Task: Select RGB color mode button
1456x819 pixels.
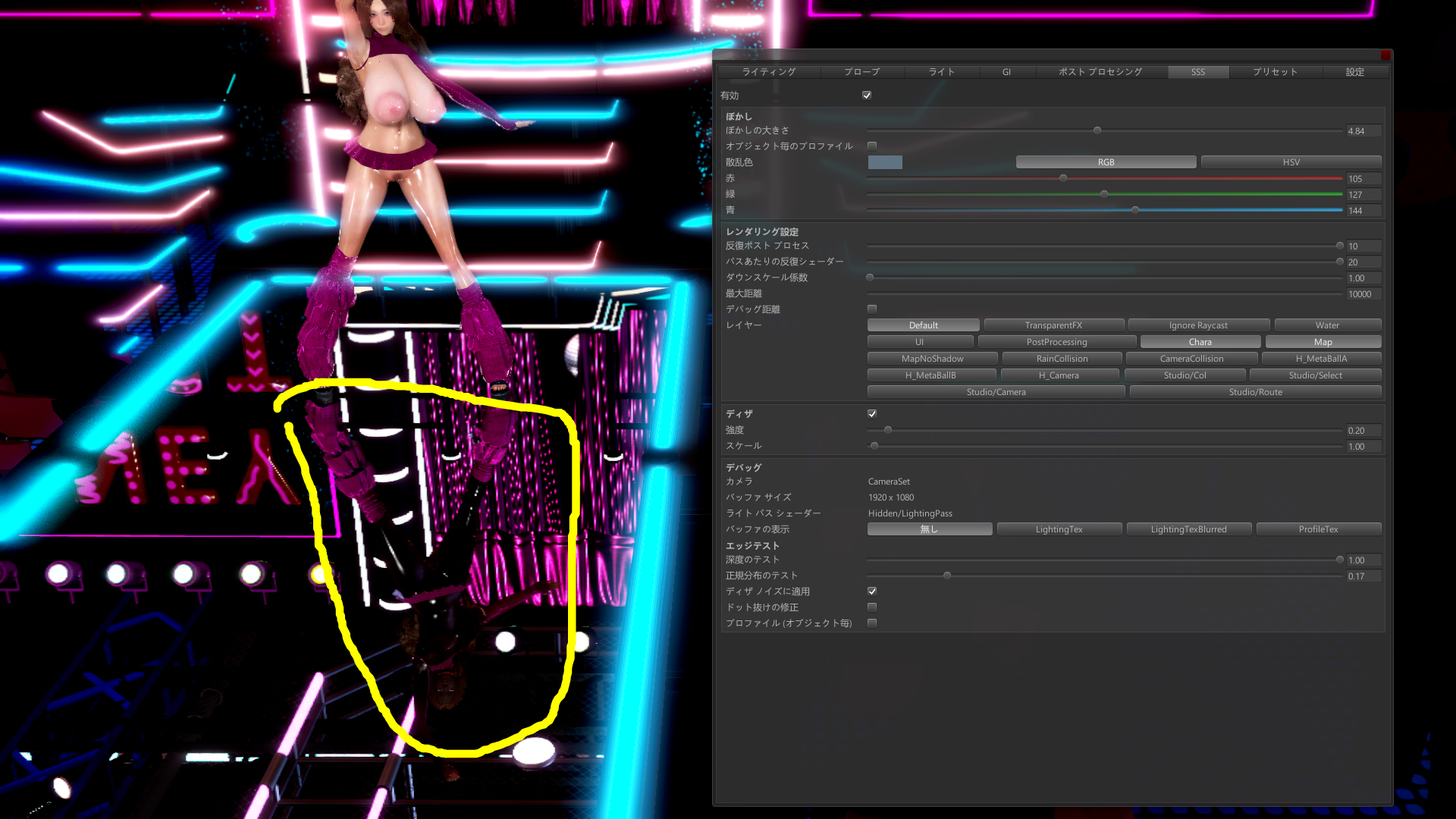Action: tap(1106, 162)
